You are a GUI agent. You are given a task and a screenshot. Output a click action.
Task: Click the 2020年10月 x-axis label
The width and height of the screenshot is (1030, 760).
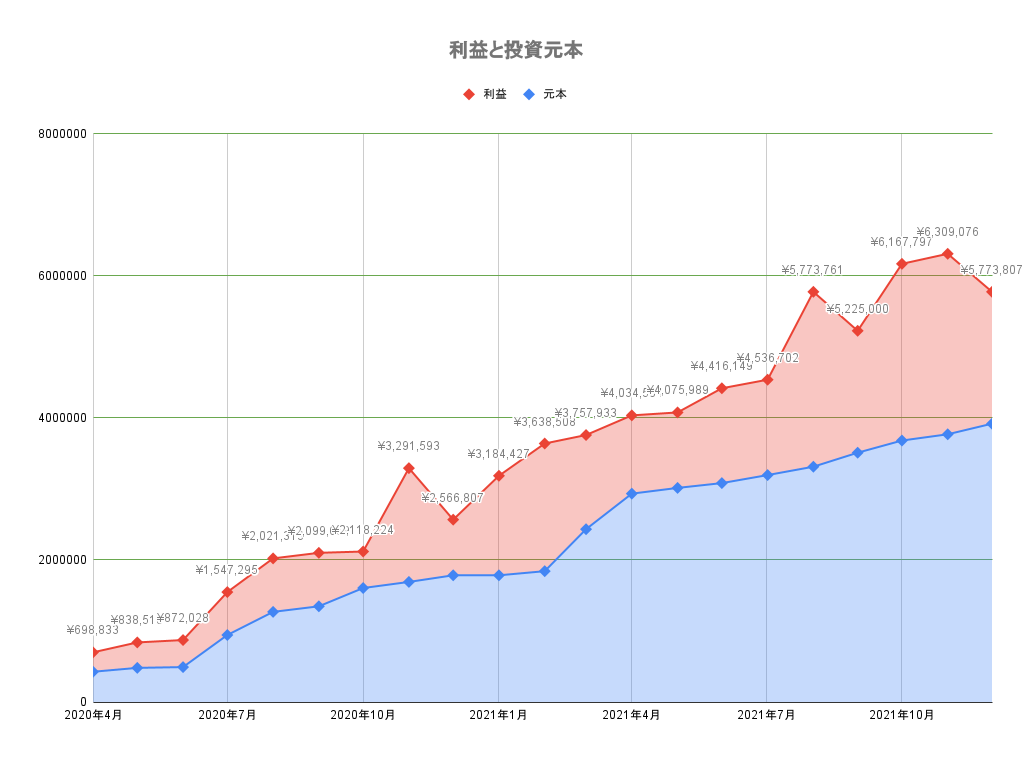click(363, 715)
